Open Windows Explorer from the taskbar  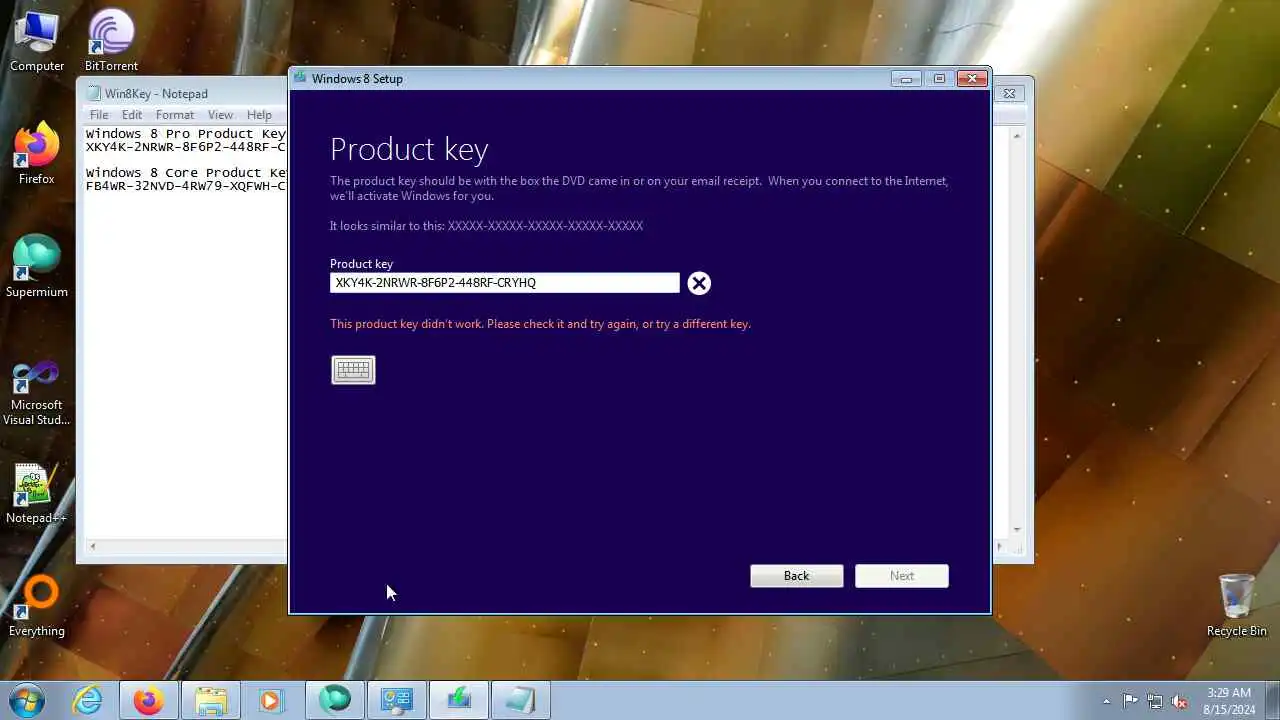(x=211, y=700)
